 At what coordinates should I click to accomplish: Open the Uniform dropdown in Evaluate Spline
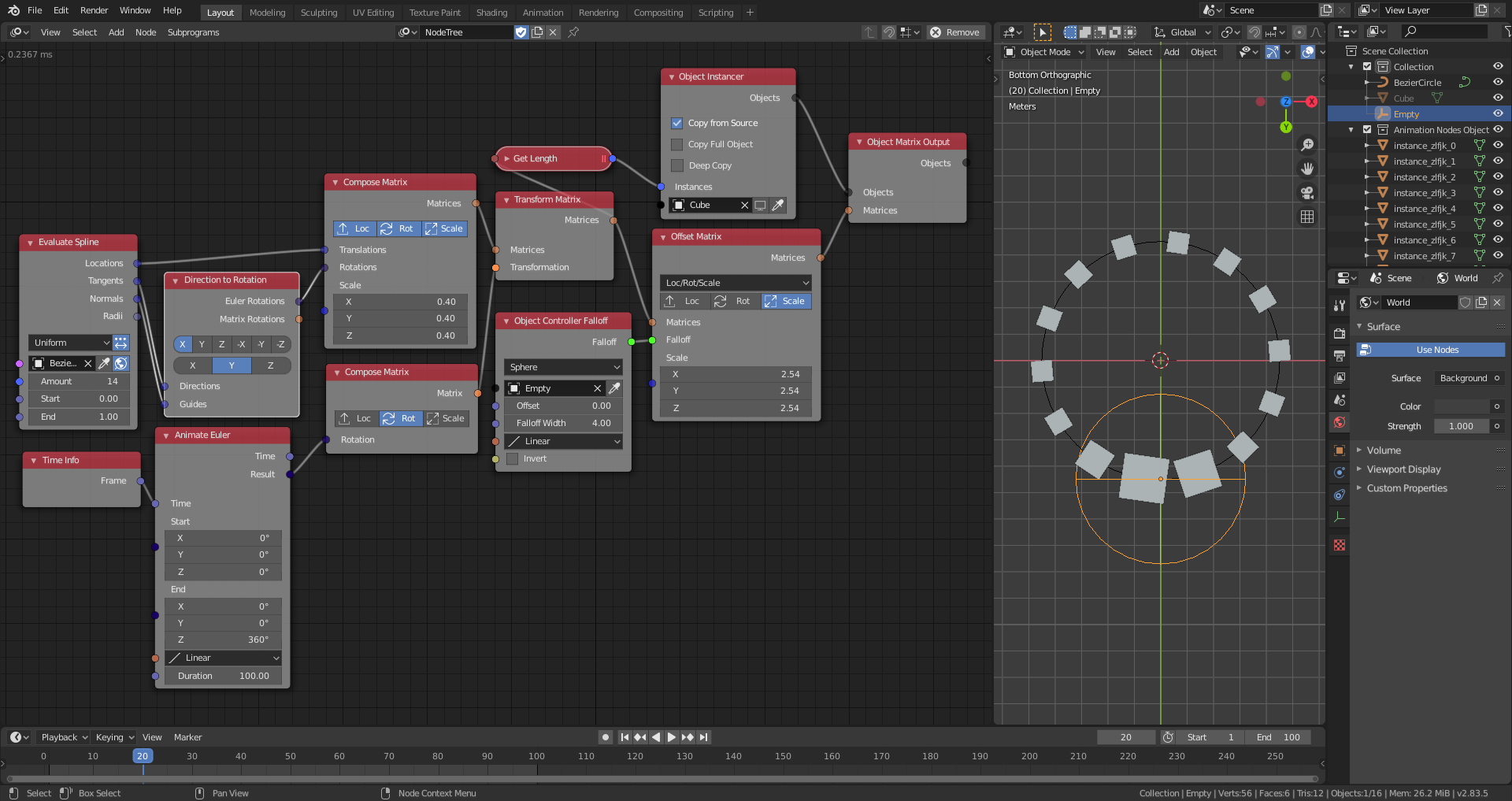tap(71, 343)
